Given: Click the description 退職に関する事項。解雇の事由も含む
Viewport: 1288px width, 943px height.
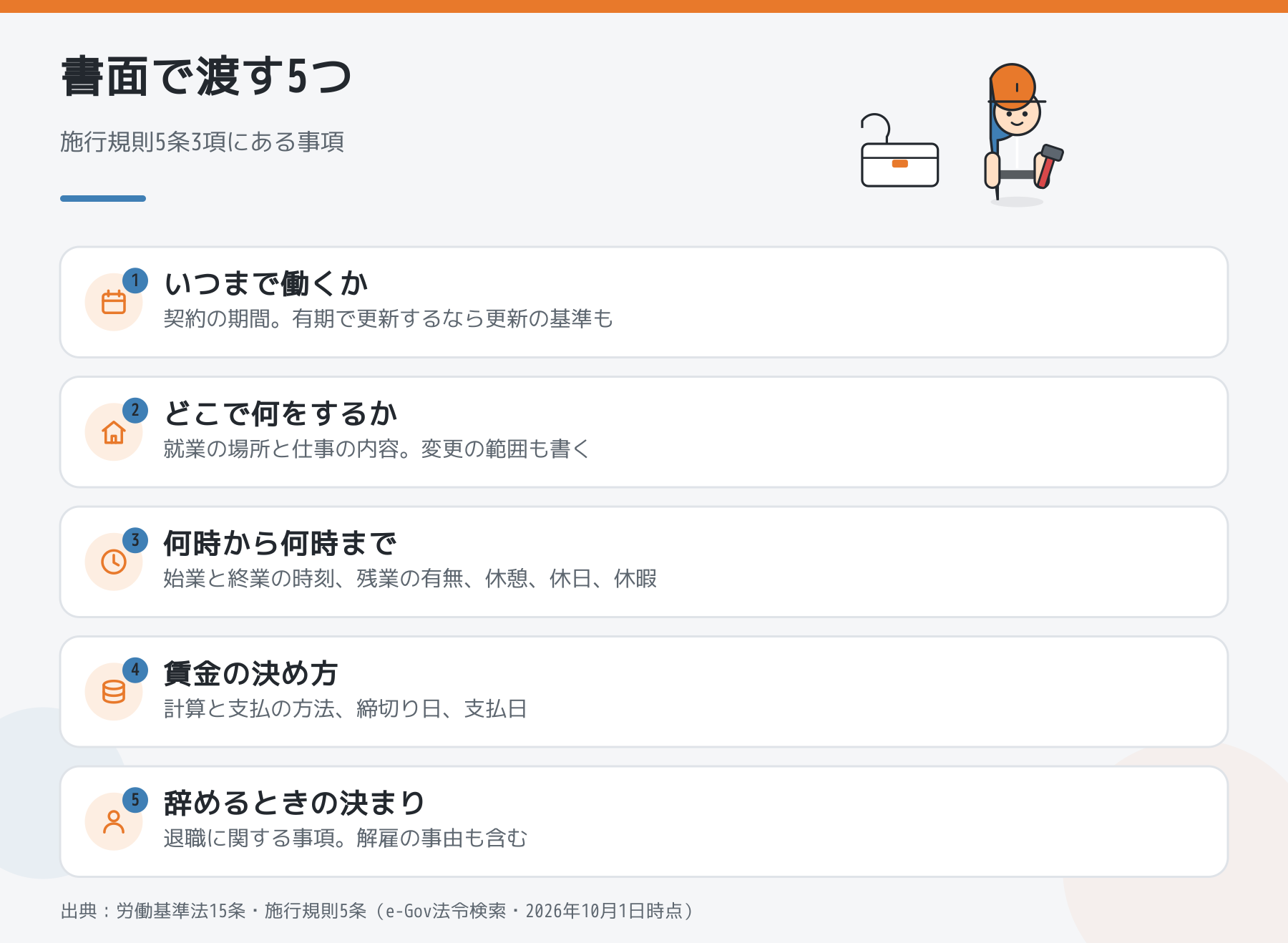Looking at the screenshot, I should (346, 838).
